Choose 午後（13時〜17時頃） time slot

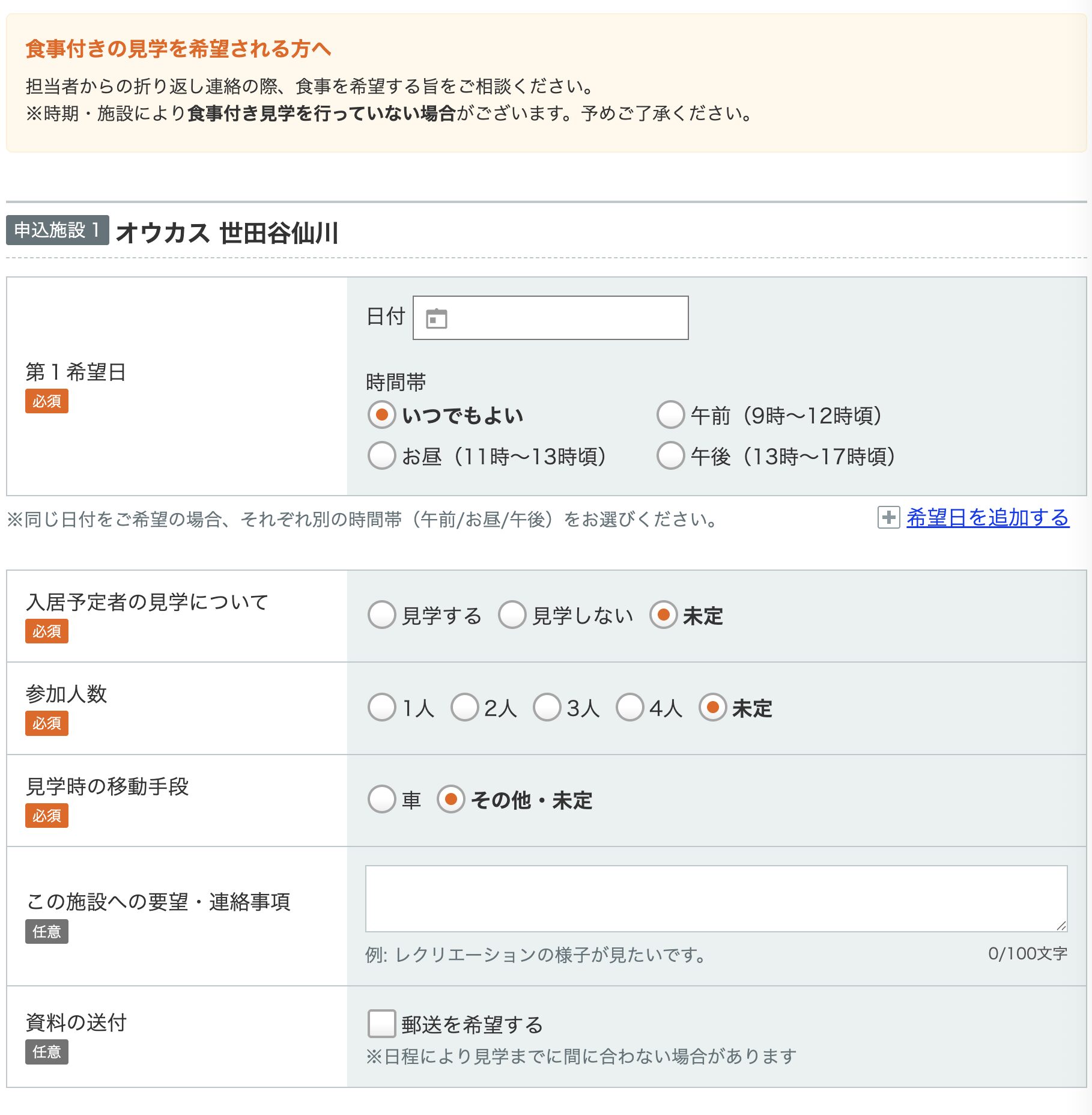[x=670, y=456]
